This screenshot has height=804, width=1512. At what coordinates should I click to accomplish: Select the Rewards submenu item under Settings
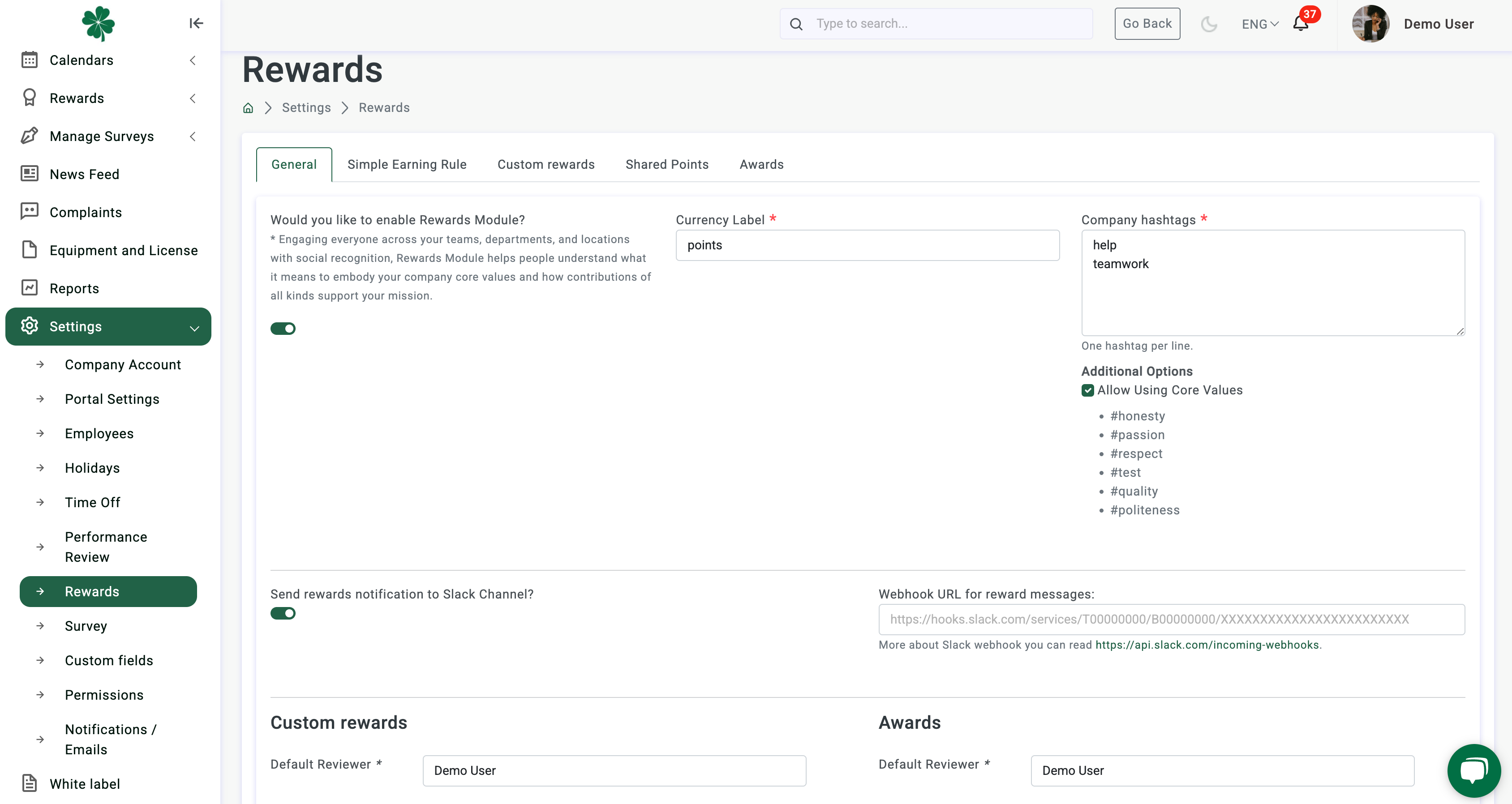pyautogui.click(x=108, y=591)
